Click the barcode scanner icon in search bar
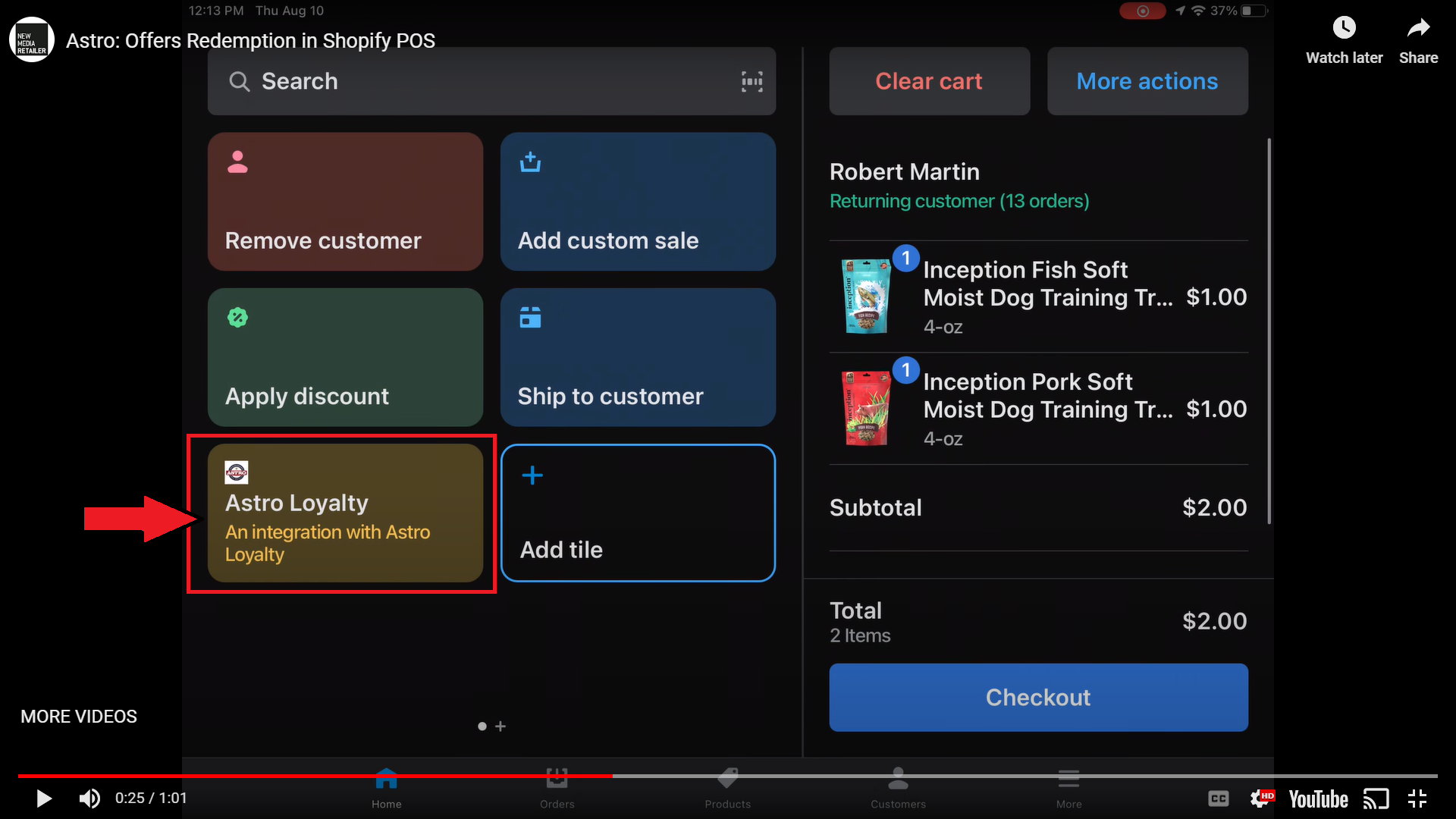The width and height of the screenshot is (1456, 819). pos(752,81)
